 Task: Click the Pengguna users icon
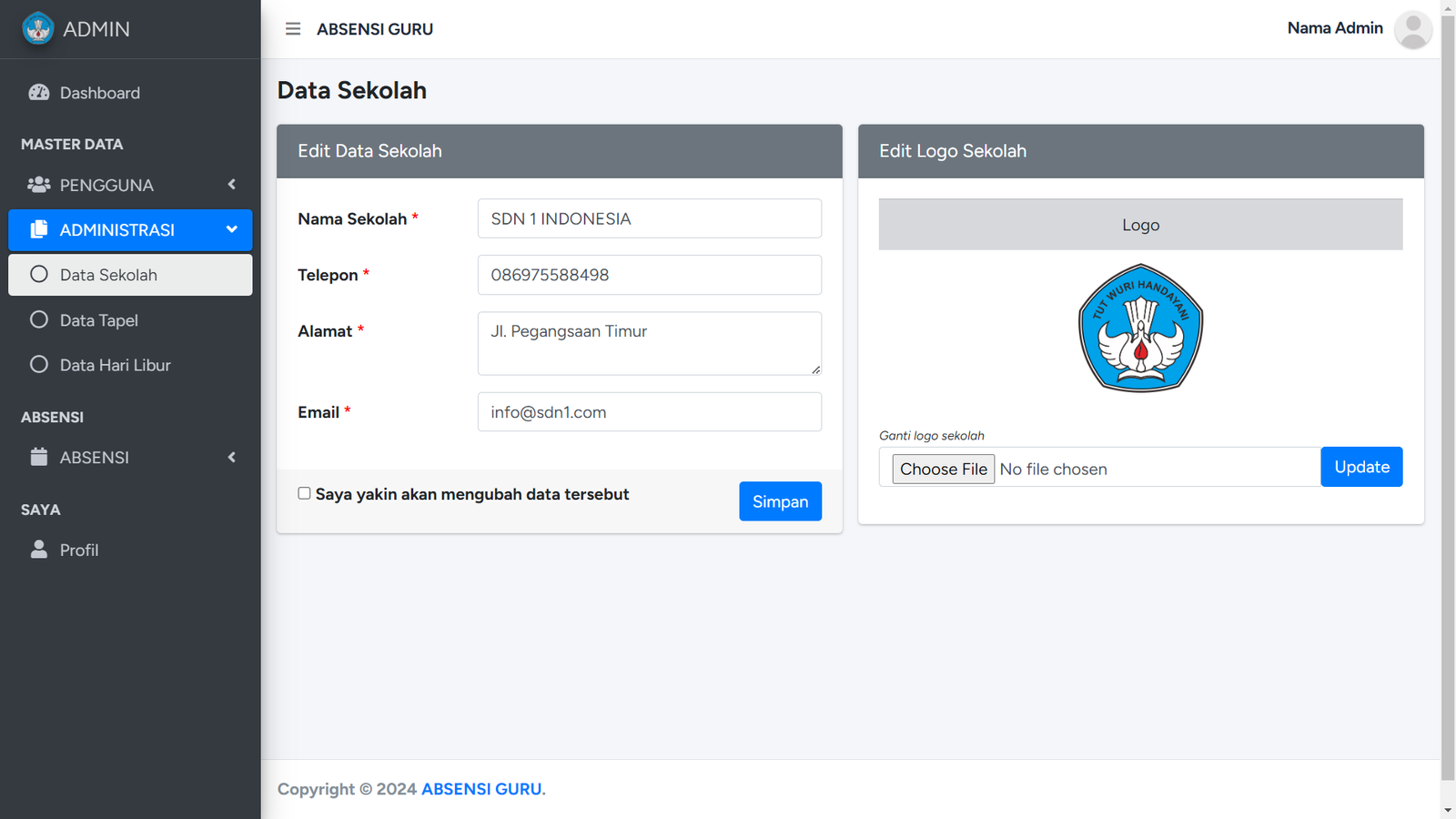[39, 185]
